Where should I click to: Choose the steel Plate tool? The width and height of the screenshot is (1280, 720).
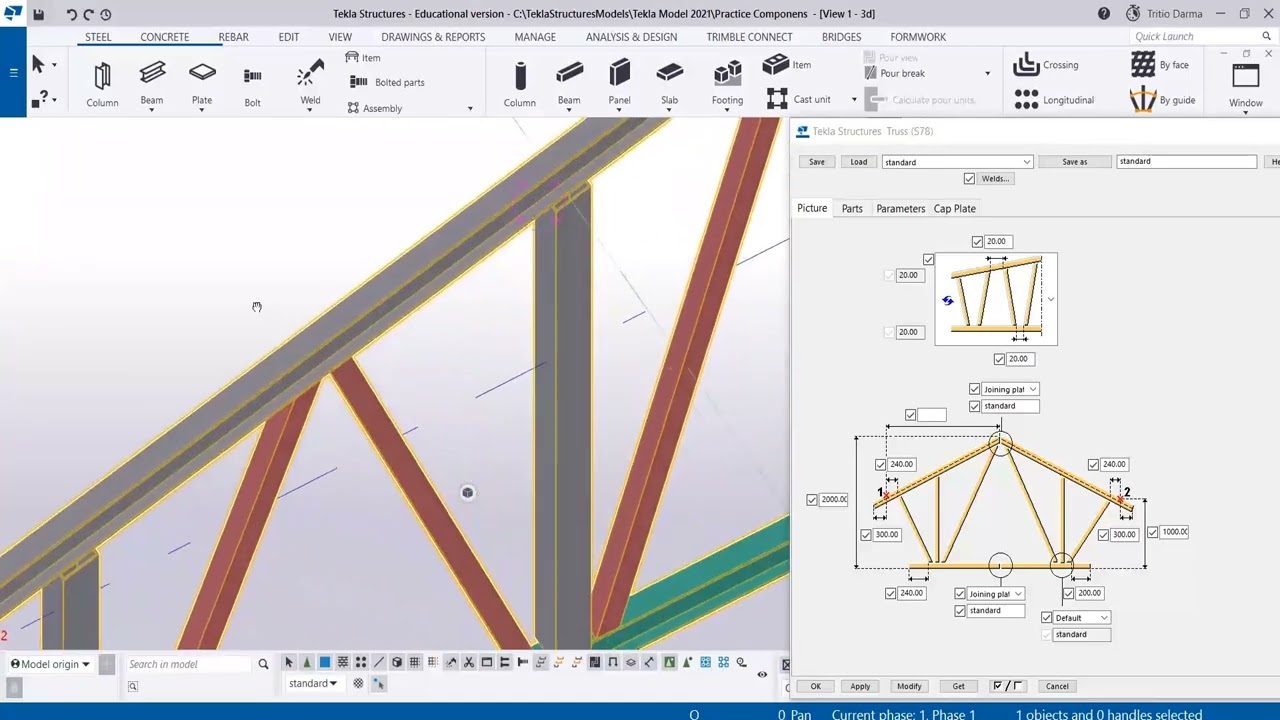click(x=202, y=84)
